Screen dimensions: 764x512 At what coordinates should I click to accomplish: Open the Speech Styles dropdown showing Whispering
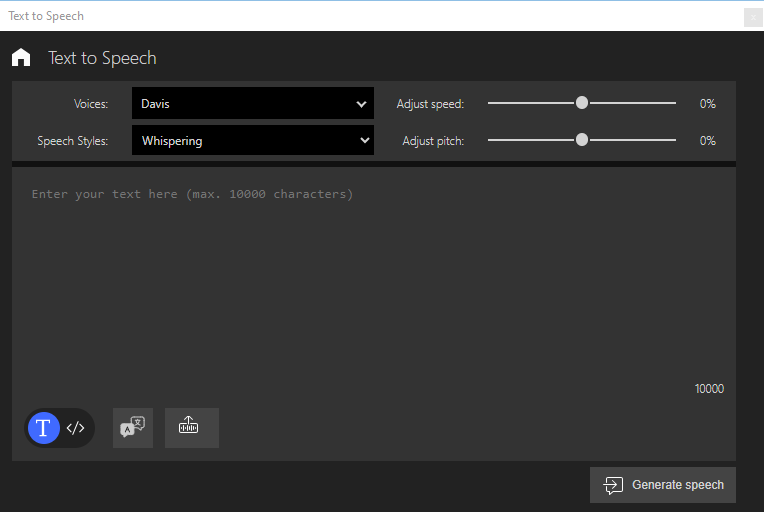tap(252, 141)
